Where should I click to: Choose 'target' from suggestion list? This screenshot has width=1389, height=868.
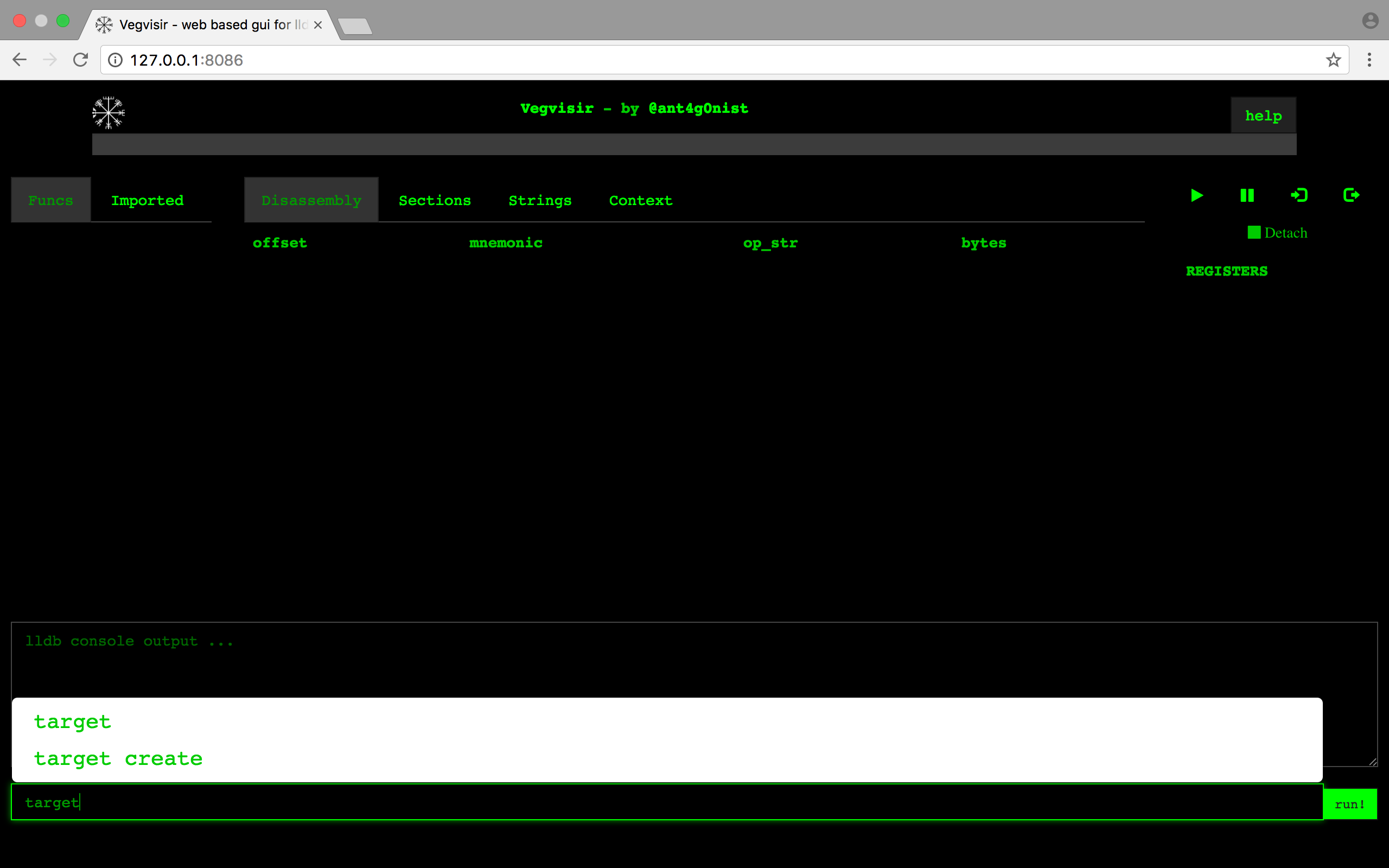72,722
